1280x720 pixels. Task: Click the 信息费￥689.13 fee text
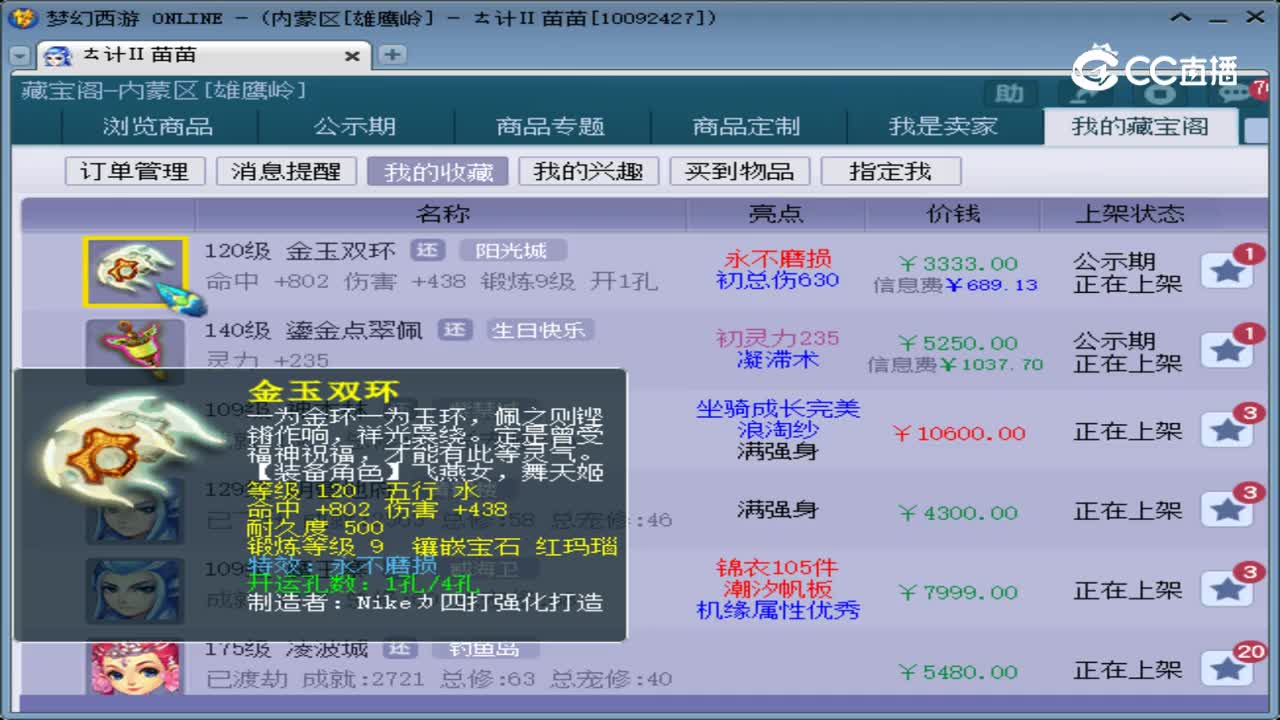click(955, 285)
